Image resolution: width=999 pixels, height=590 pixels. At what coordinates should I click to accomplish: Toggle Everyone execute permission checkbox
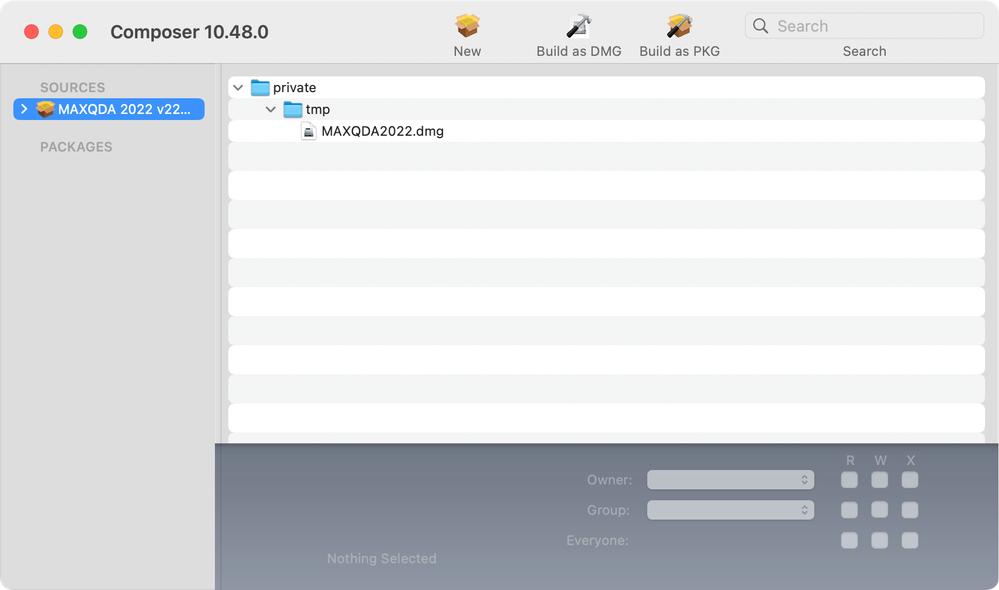coord(910,540)
